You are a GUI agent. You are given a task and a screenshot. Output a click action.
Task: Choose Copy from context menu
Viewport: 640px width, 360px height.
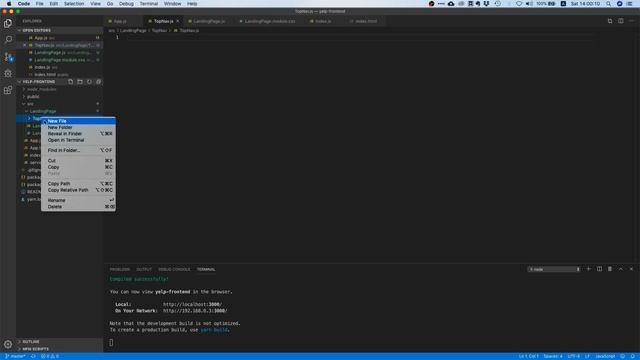point(78,167)
